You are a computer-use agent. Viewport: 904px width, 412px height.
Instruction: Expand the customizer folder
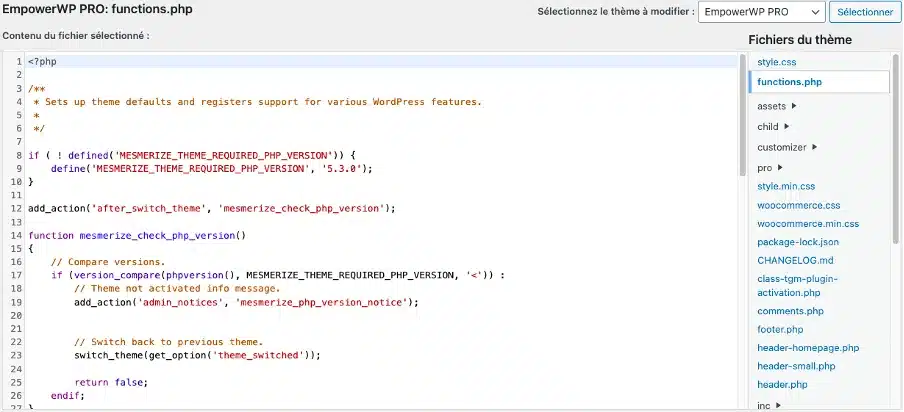click(x=787, y=147)
